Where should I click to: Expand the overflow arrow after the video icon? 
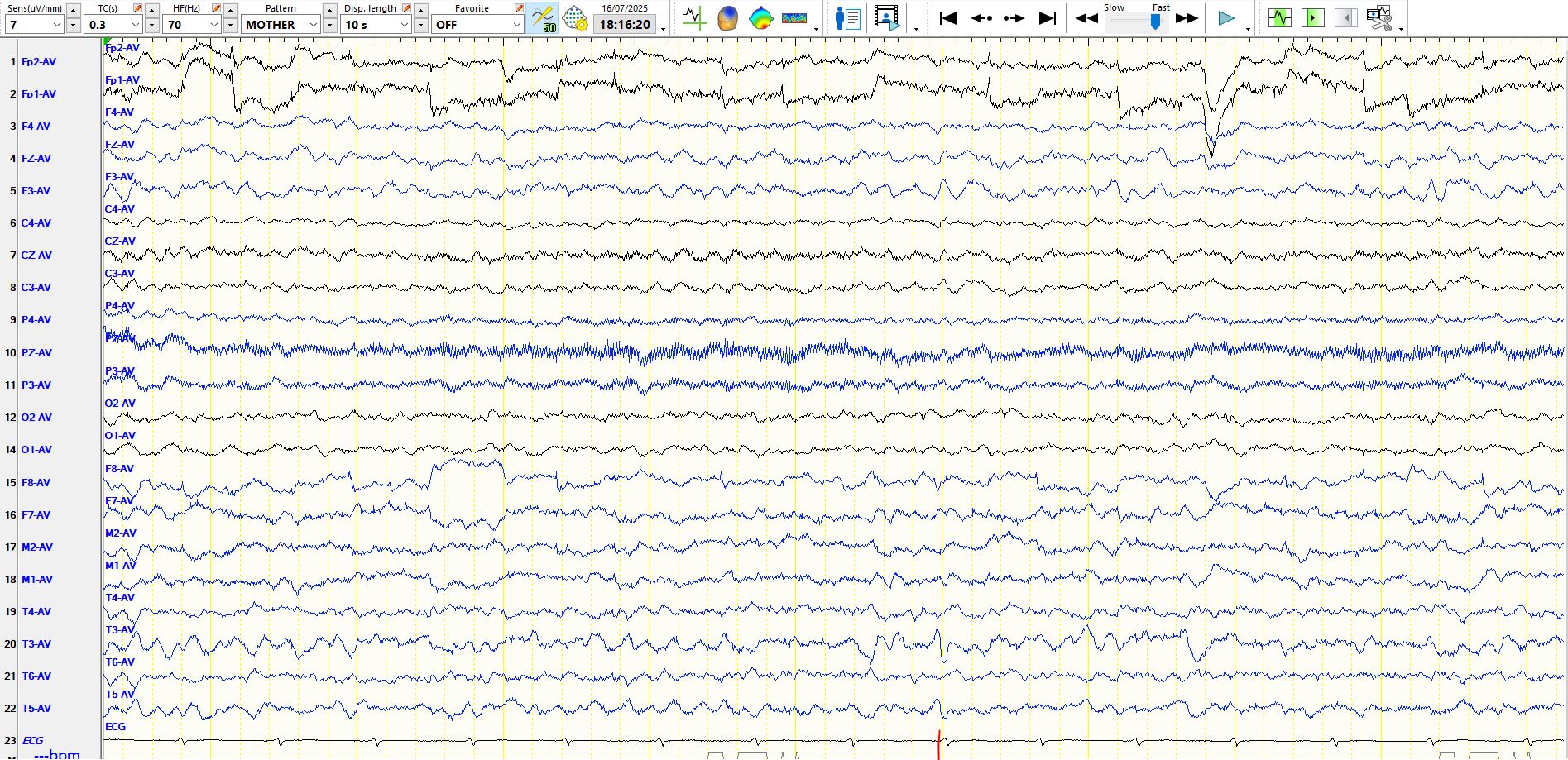(916, 29)
